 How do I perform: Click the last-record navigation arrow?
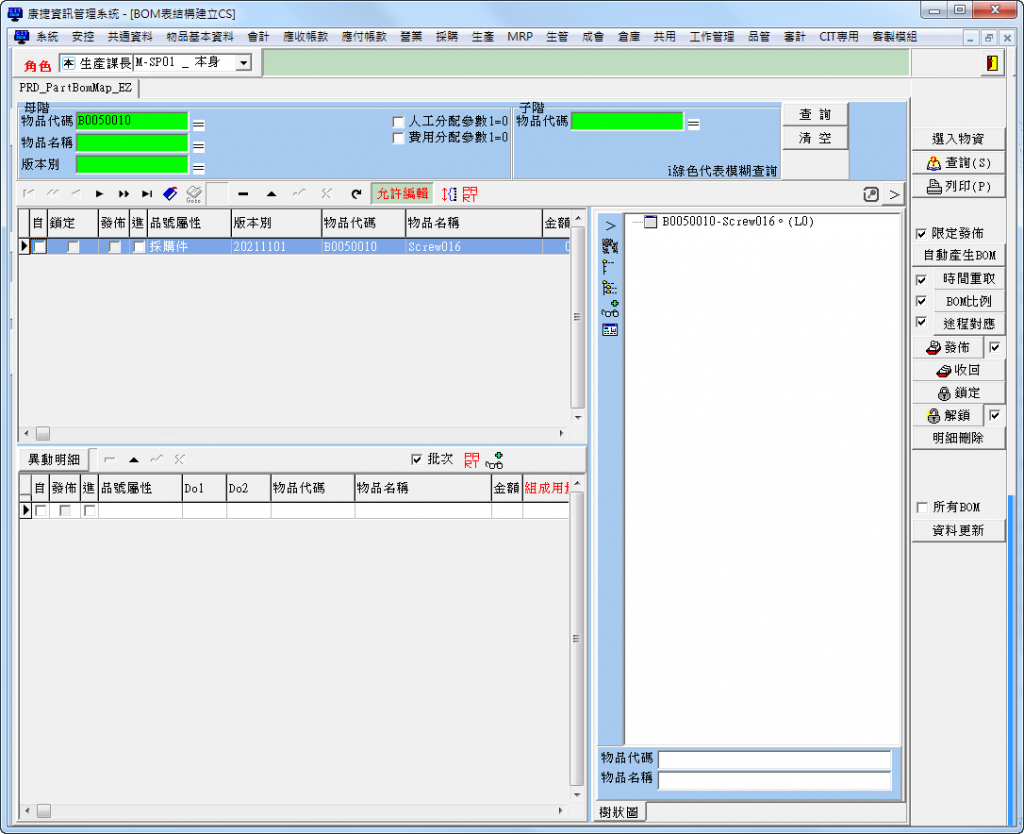(147, 193)
